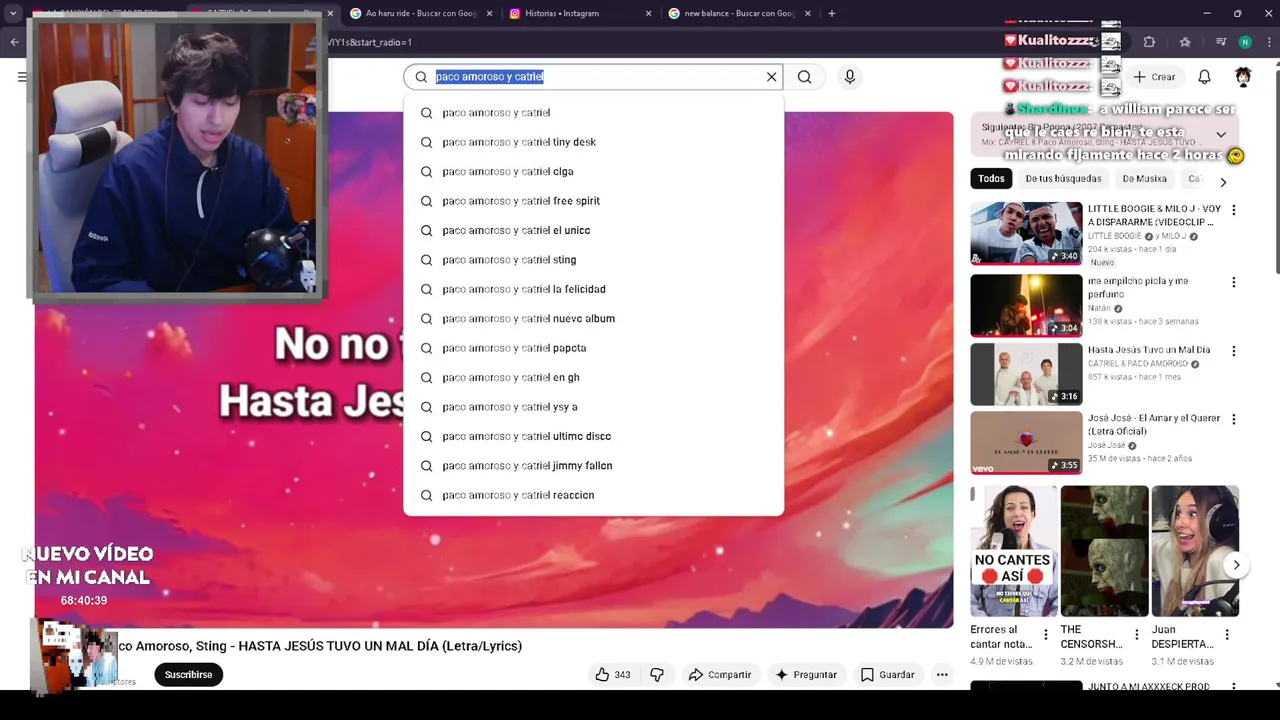This screenshot has width=1280, height=720.
Task: Choose suggestion 'paco amoroso y catriel la felicidad'
Action: click(593, 289)
